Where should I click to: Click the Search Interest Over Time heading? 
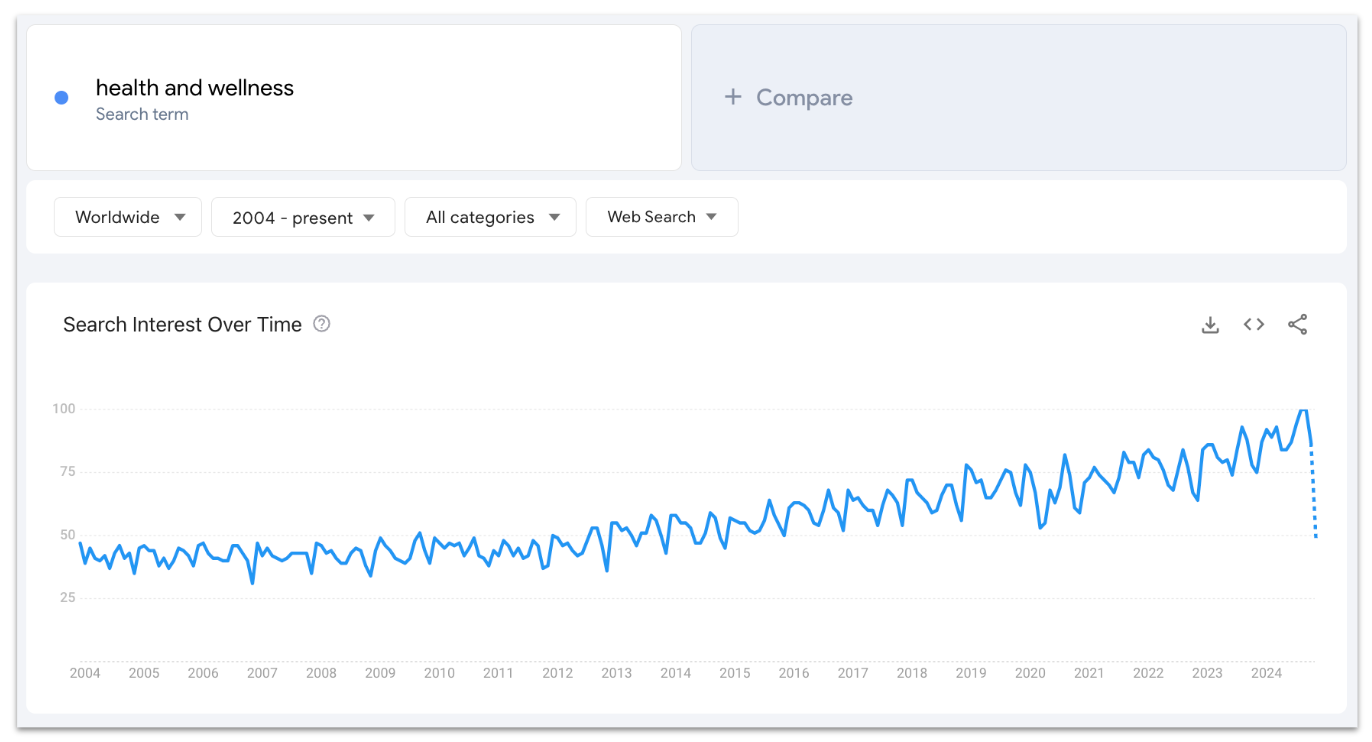(x=182, y=324)
